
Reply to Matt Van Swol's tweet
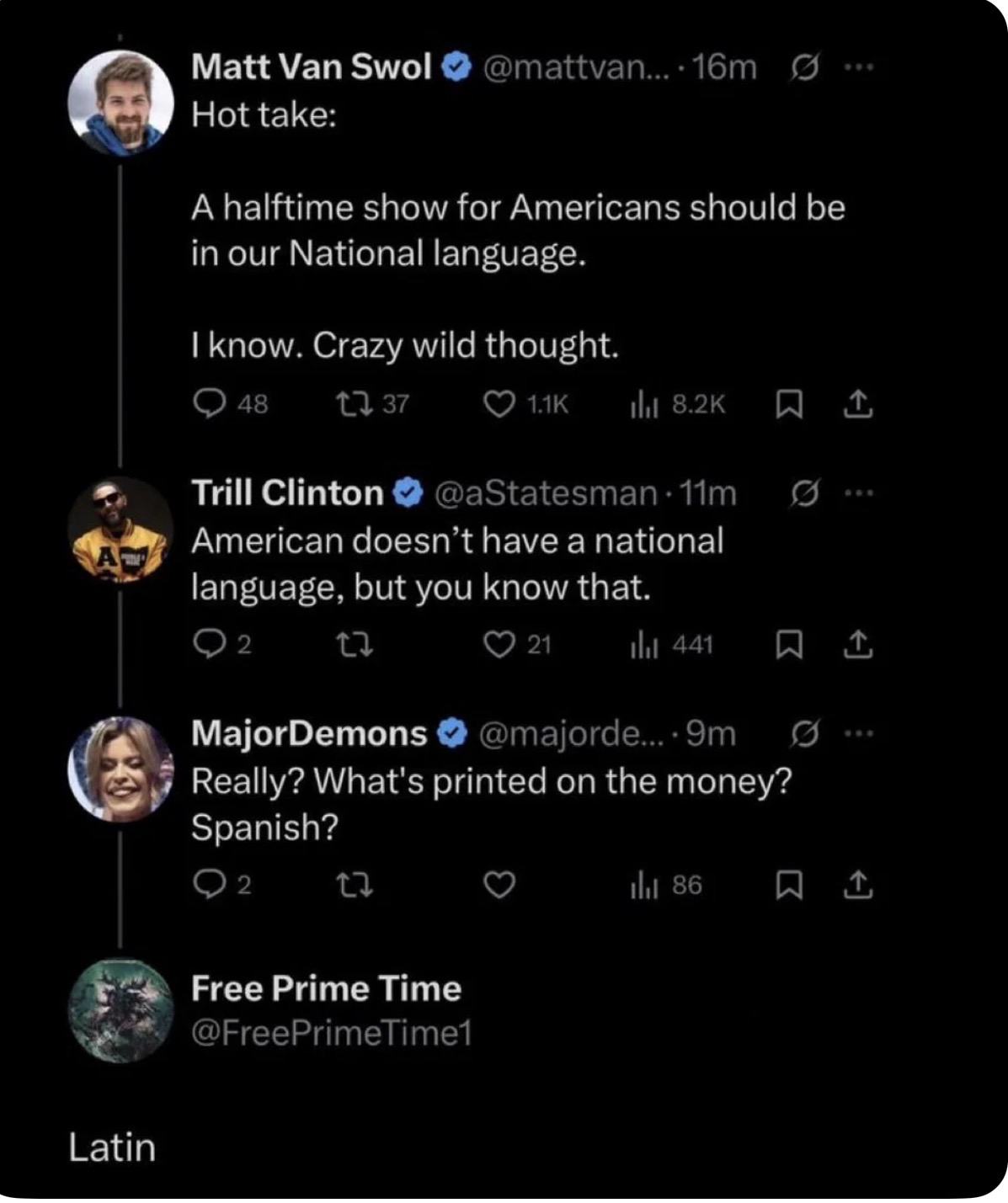click(209, 405)
